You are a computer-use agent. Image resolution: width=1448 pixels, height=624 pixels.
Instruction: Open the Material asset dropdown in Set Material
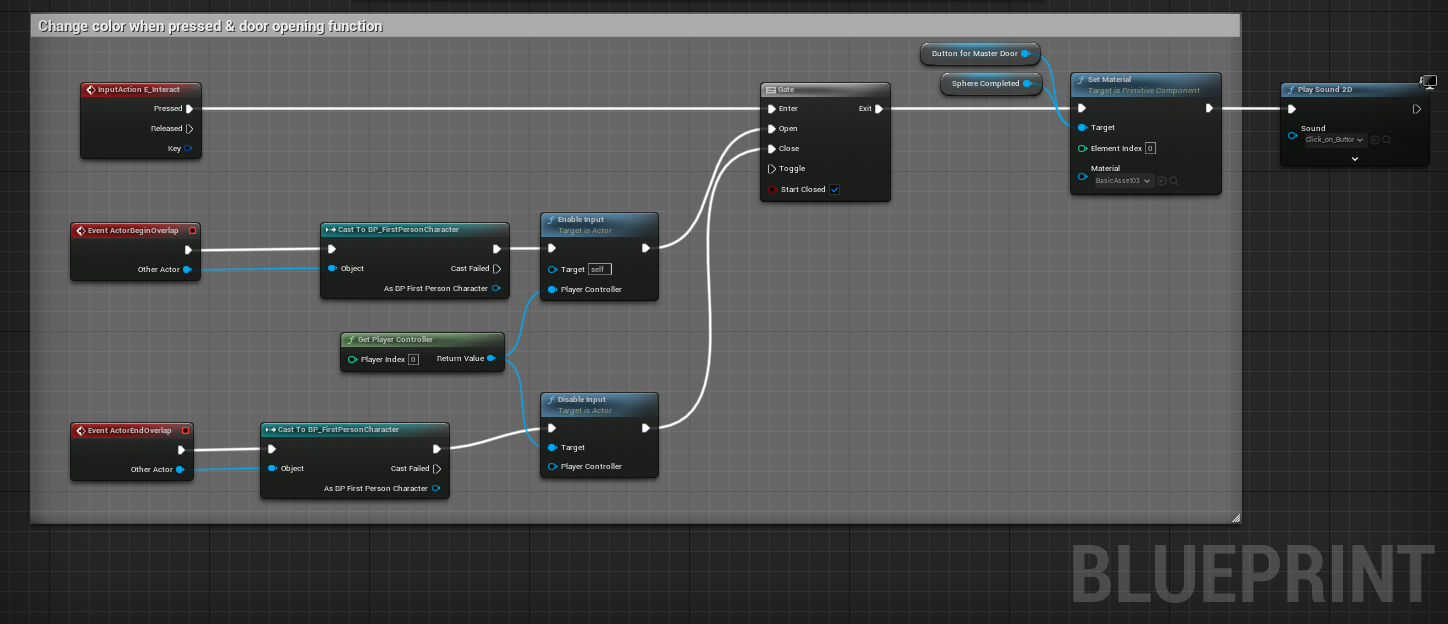pyautogui.click(x=1124, y=181)
